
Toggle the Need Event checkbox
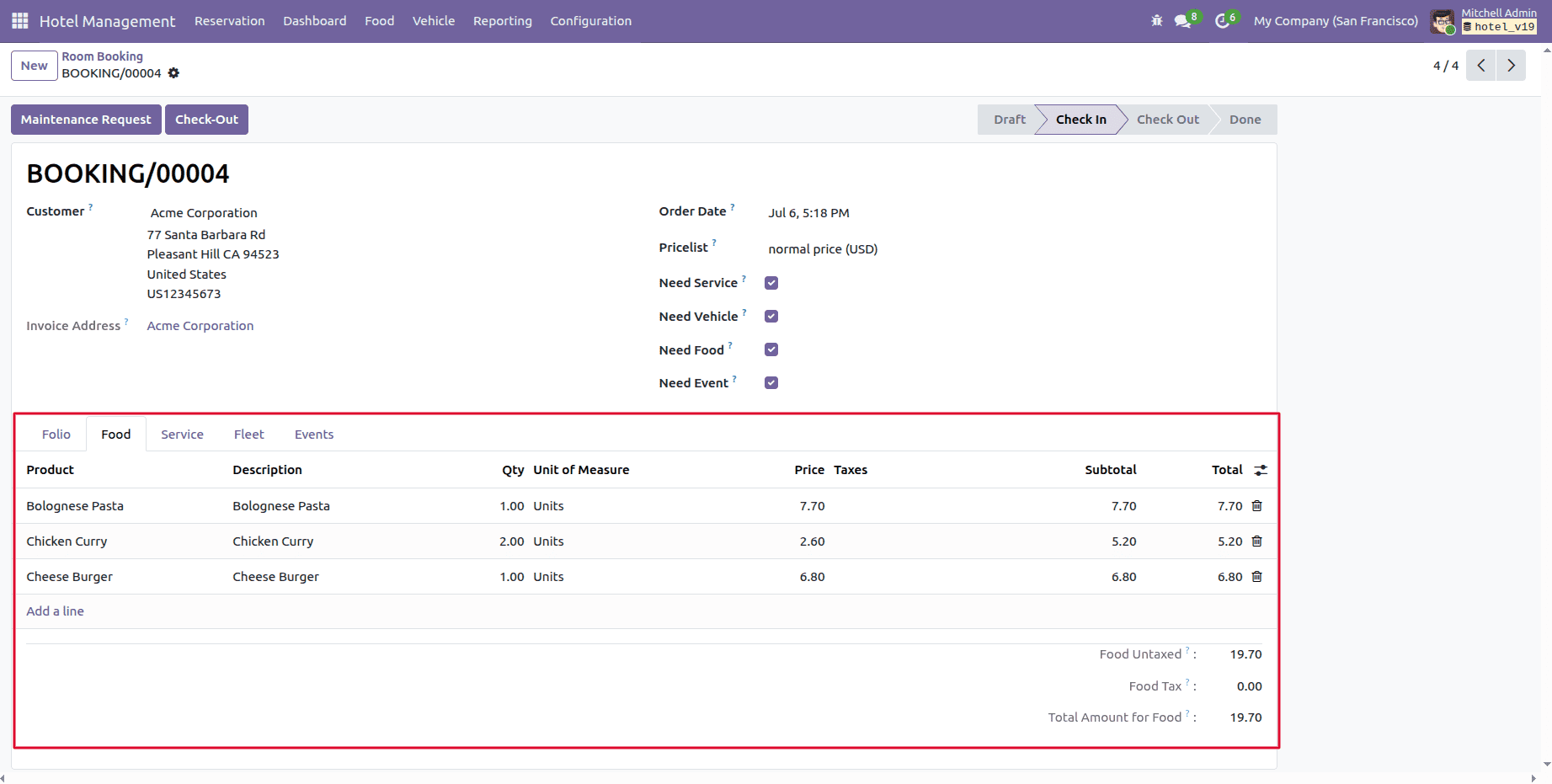point(771,383)
